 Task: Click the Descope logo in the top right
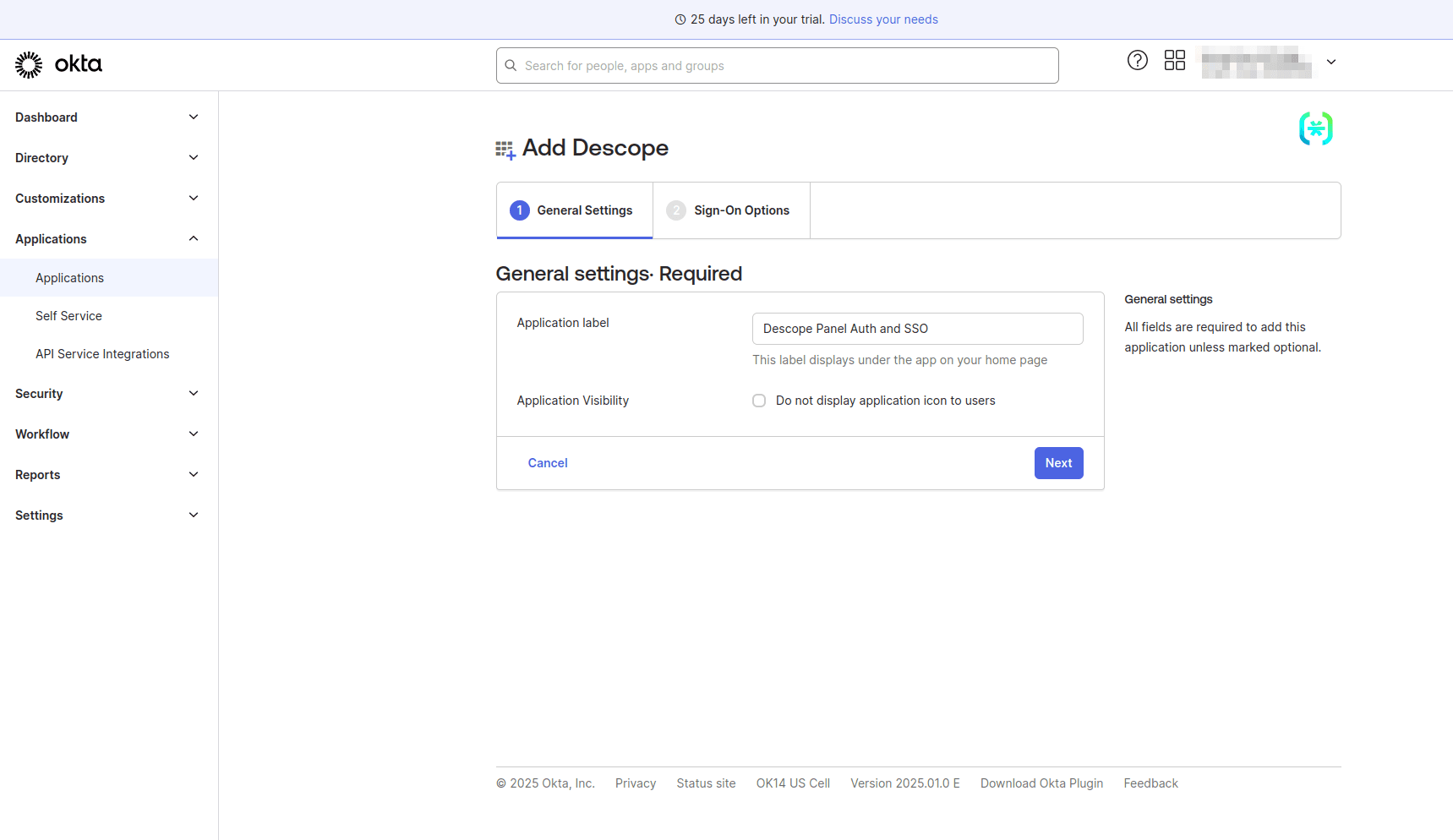coord(1315,128)
